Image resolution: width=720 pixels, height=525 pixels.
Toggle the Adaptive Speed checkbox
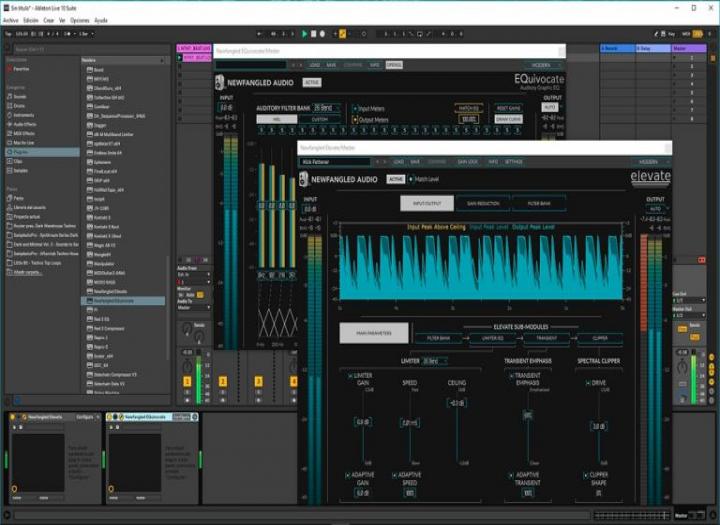click(394, 475)
